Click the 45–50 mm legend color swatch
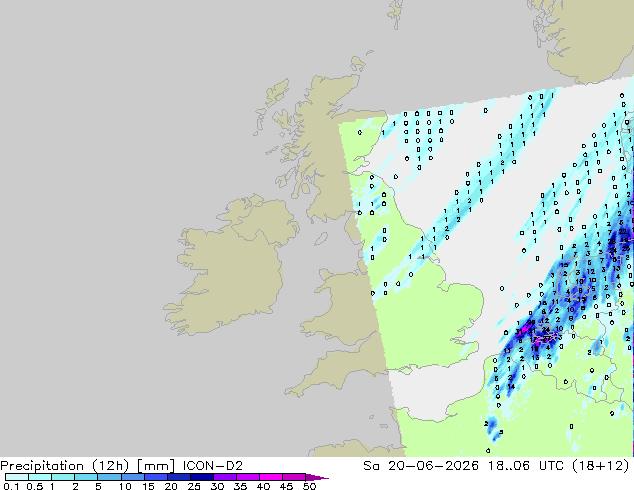634x490 pixels. 294,477
